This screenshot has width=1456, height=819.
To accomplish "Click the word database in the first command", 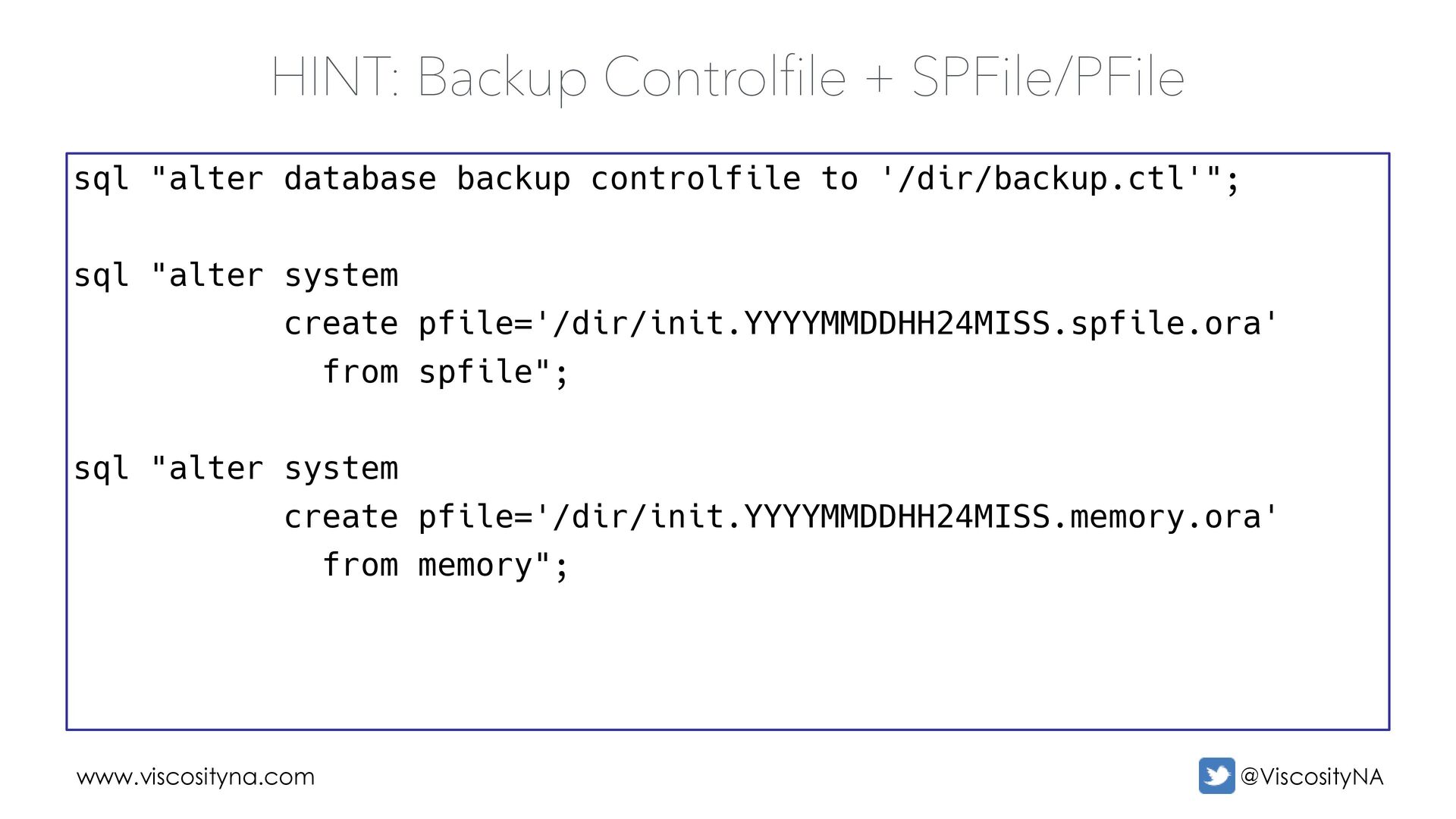I will click(360, 179).
